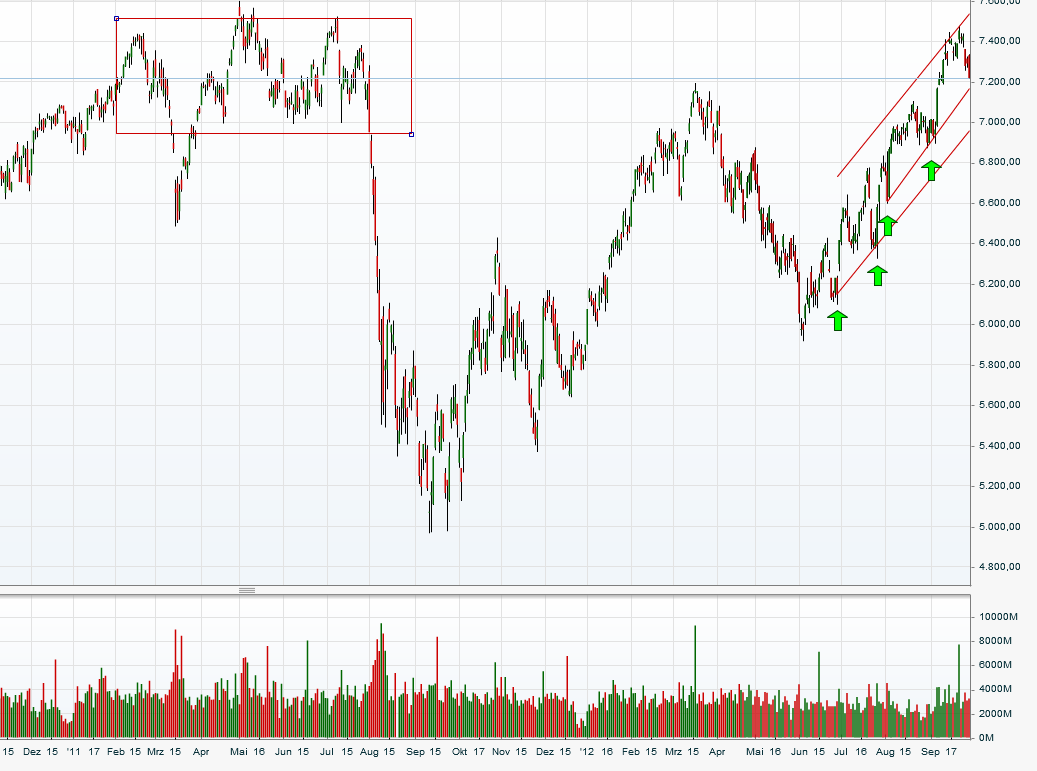Click the 5.800,00 price axis label
Screen dimensions: 1037x771
(x=999, y=365)
